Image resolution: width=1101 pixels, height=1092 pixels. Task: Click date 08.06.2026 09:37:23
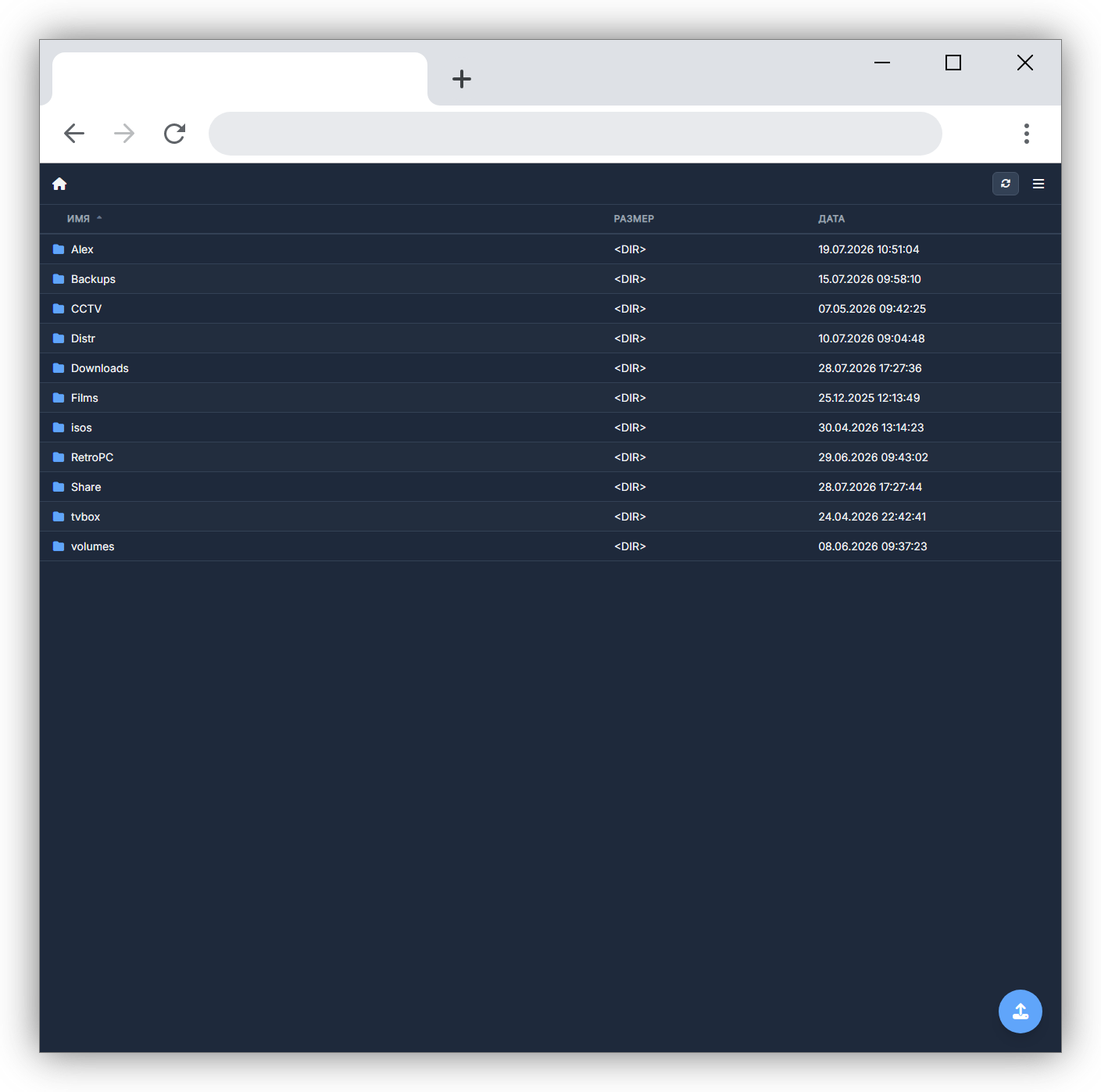tap(873, 546)
